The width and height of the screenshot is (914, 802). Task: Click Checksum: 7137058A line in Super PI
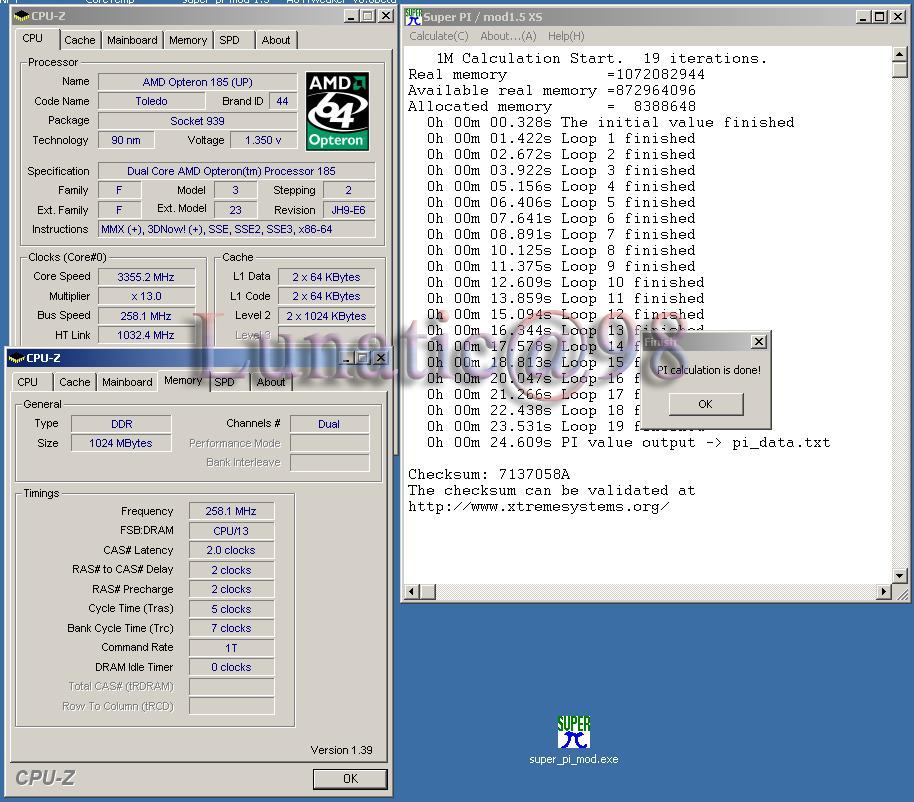(x=489, y=474)
